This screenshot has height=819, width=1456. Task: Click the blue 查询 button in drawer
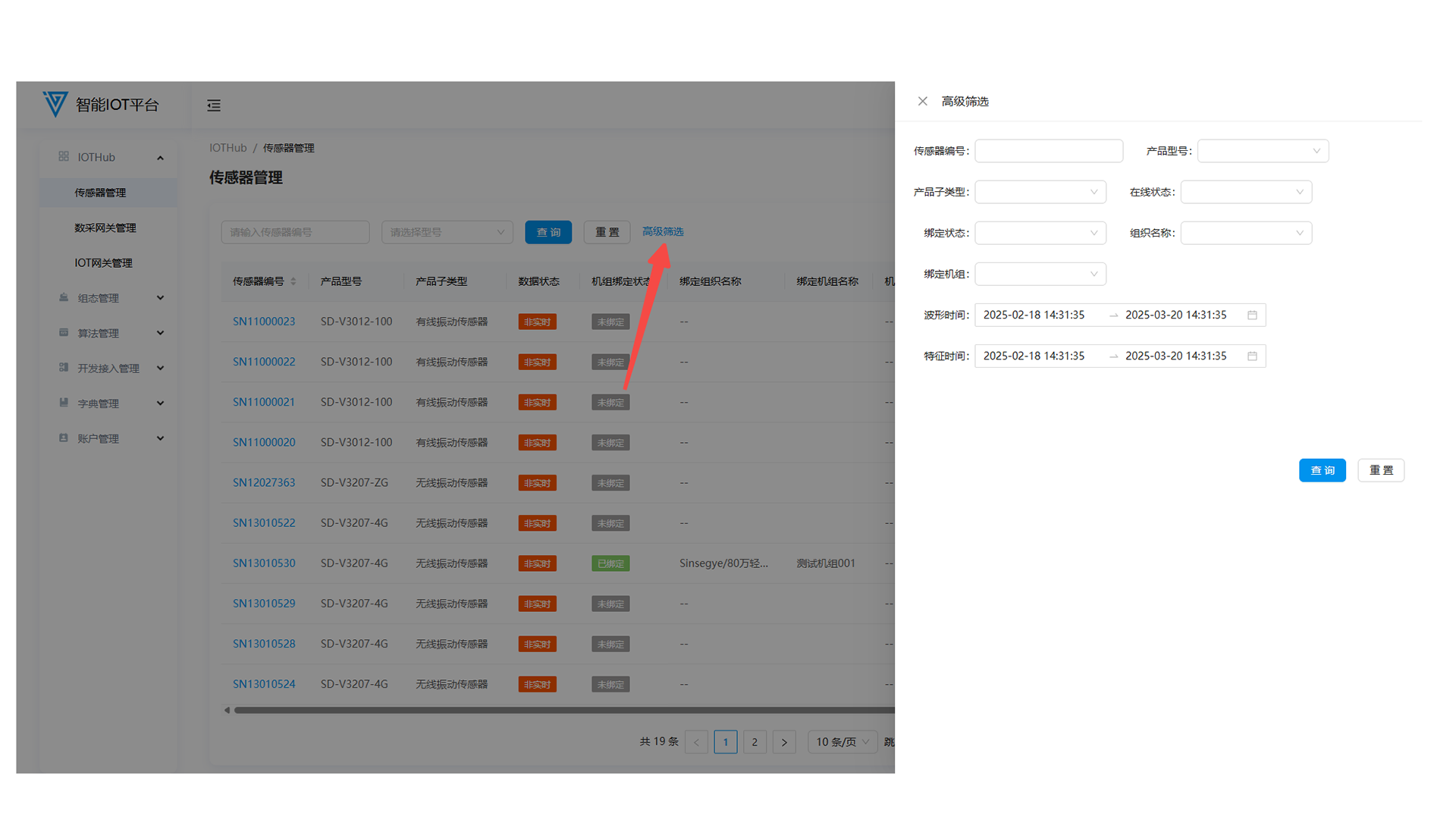point(1322,470)
